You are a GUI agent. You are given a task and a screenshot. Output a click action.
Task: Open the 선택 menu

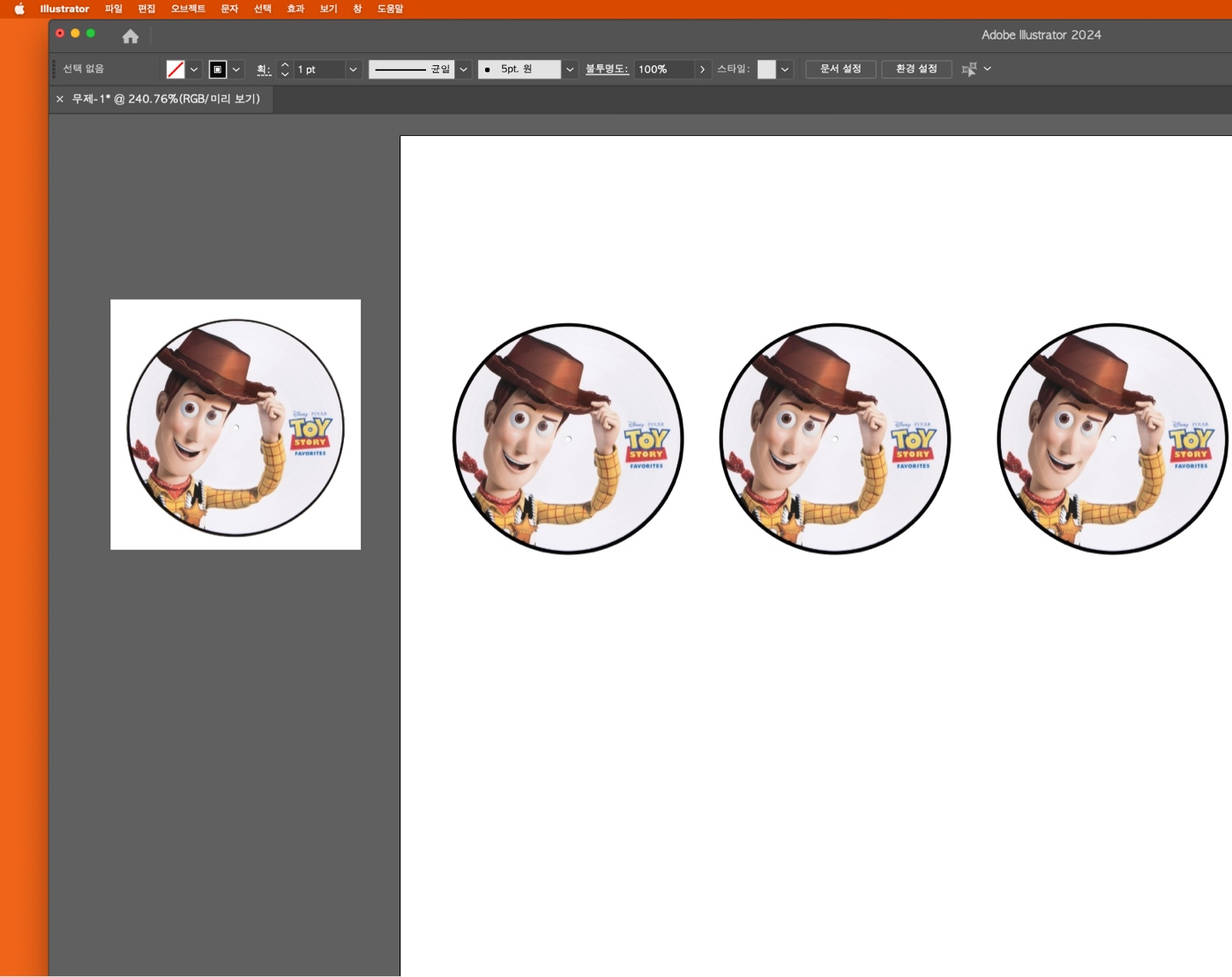tap(263, 9)
